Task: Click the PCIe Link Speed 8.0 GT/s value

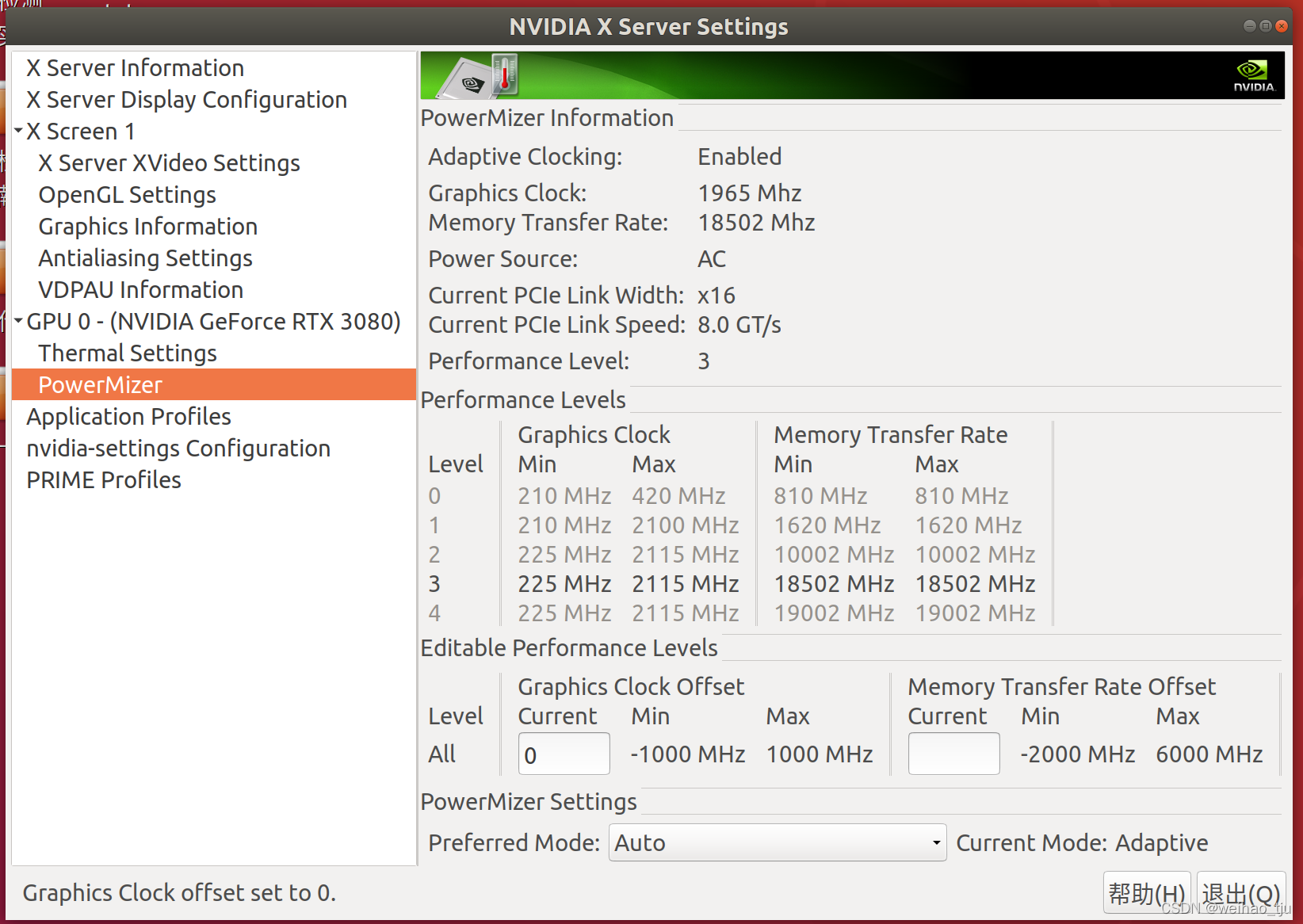Action: [739, 325]
